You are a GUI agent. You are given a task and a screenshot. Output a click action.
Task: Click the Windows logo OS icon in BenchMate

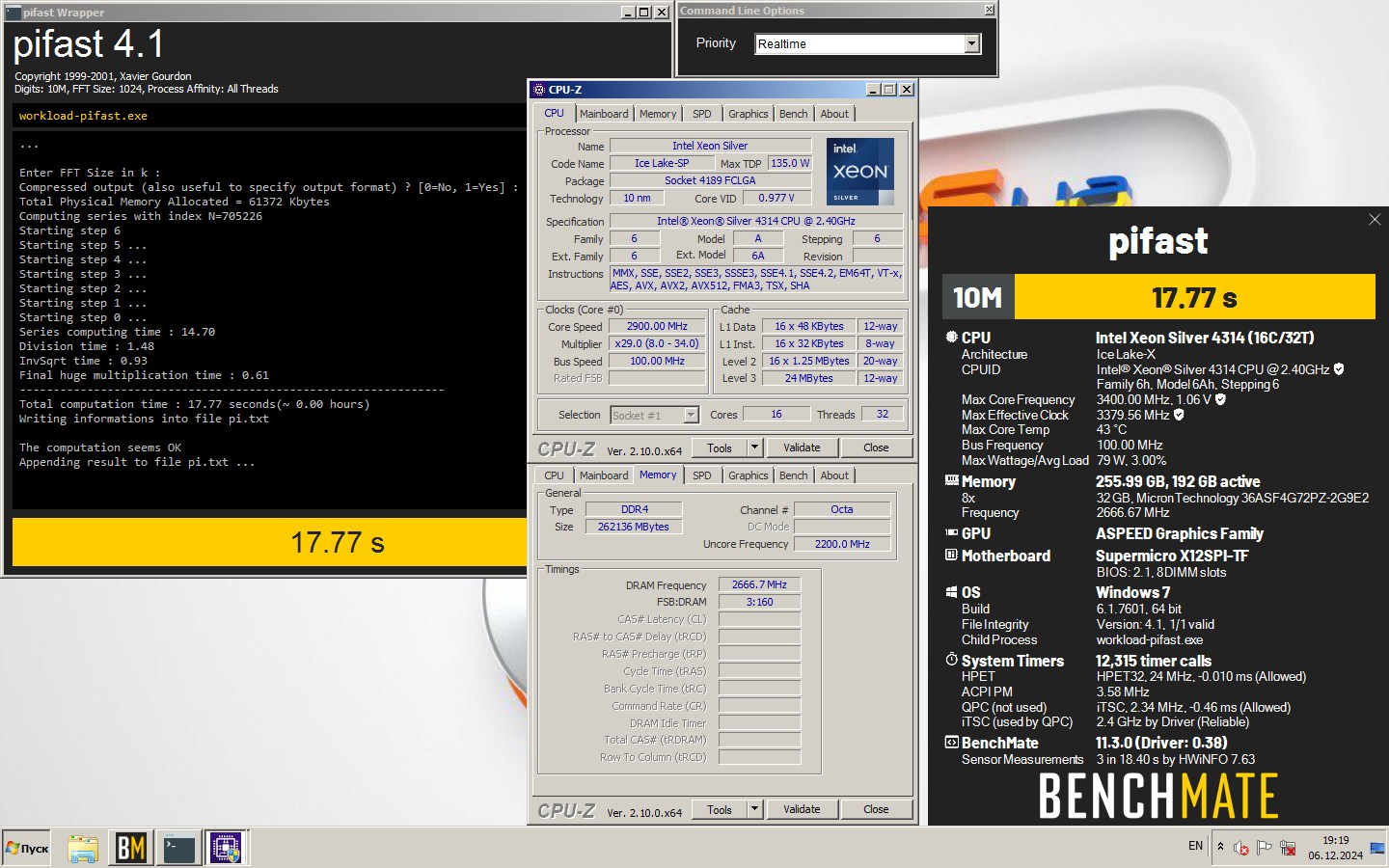pyautogui.click(x=951, y=592)
